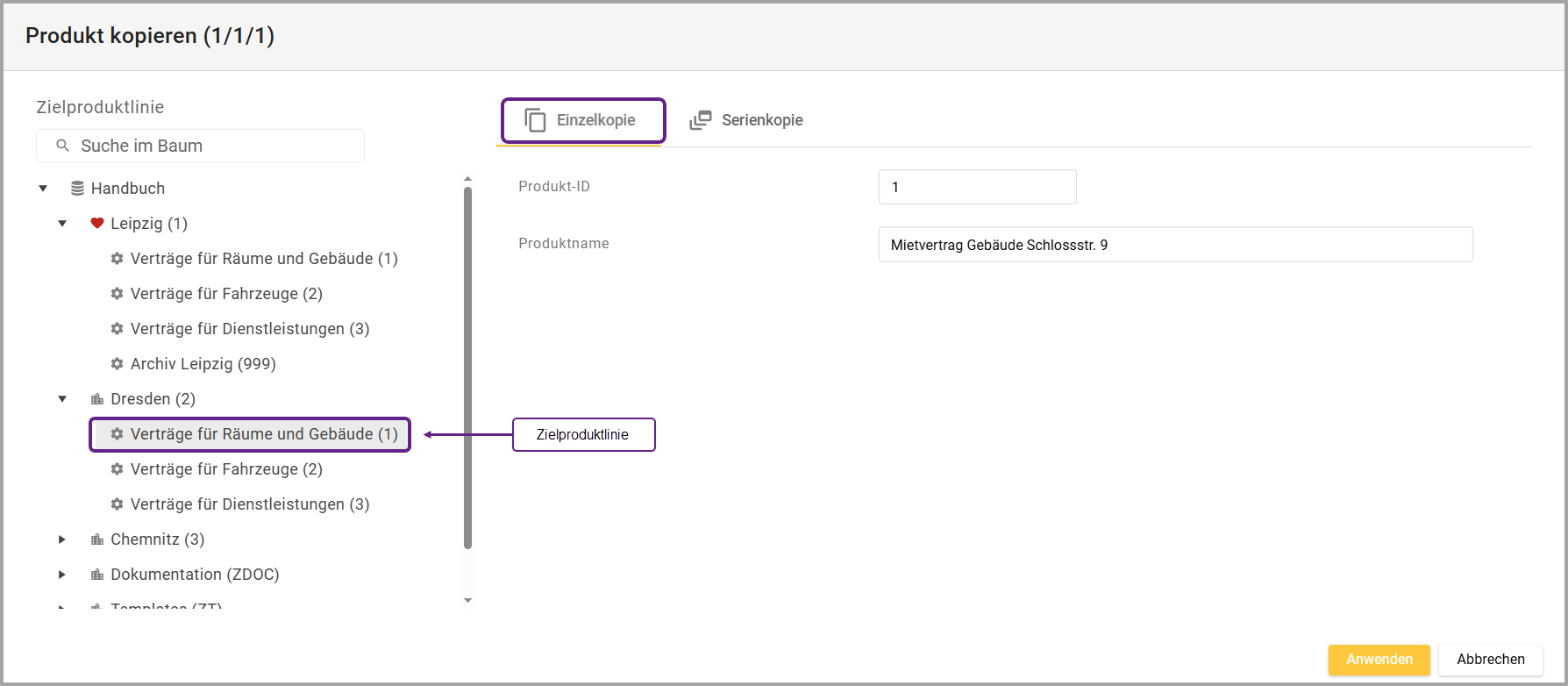The height and width of the screenshot is (686, 1568).
Task: Click the Einzelkopie copy icon
Action: point(535,120)
